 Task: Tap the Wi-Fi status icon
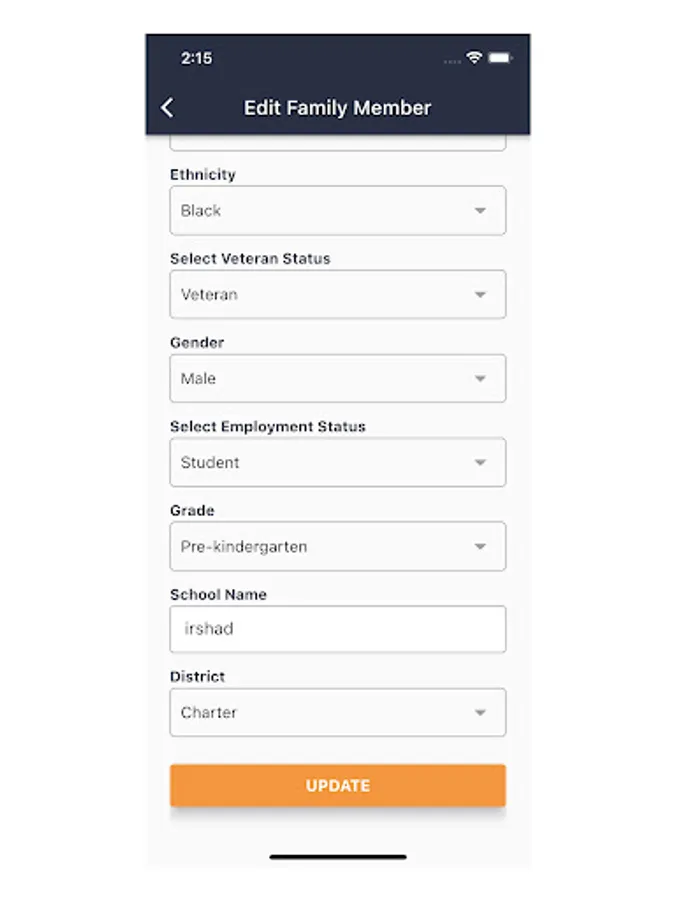(x=474, y=58)
